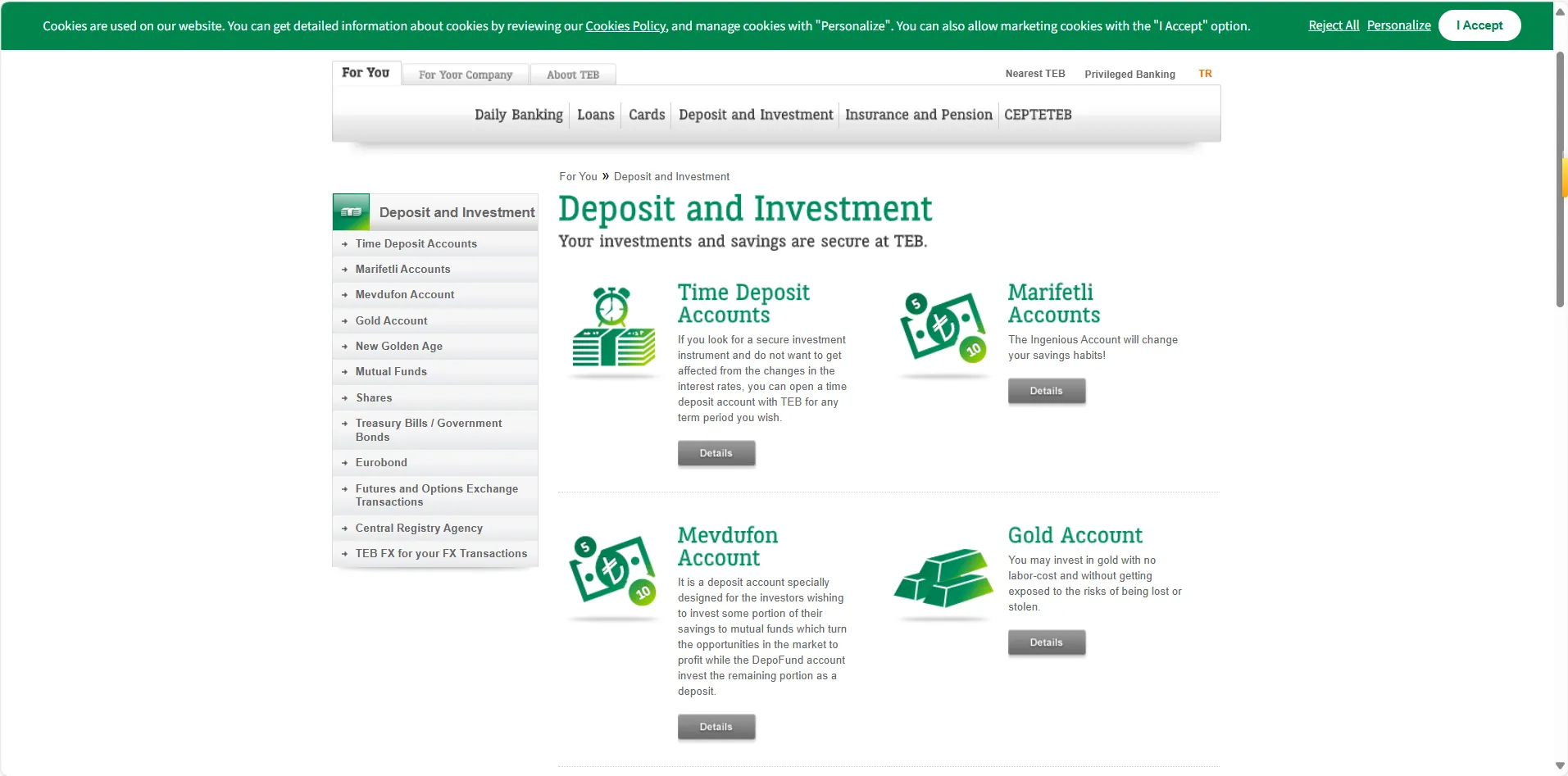Image resolution: width=1568 pixels, height=776 pixels.
Task: Find the Nearest TEB branch
Action: tap(1035, 74)
